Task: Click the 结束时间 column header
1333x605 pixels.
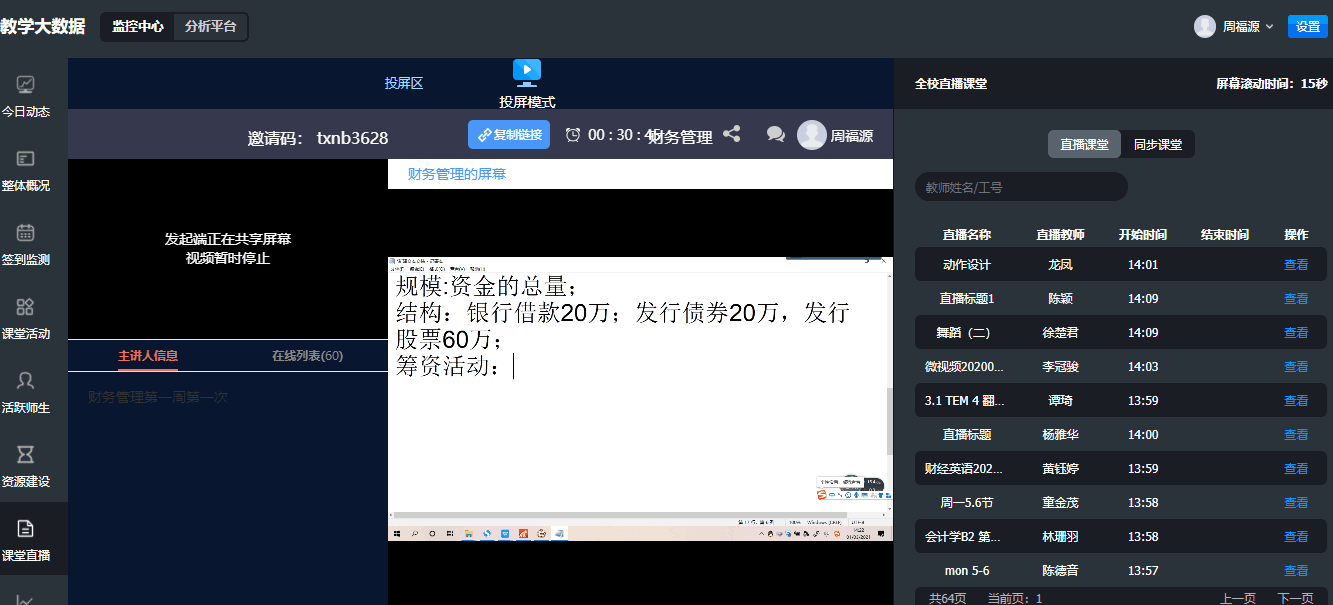Action: click(1225, 235)
